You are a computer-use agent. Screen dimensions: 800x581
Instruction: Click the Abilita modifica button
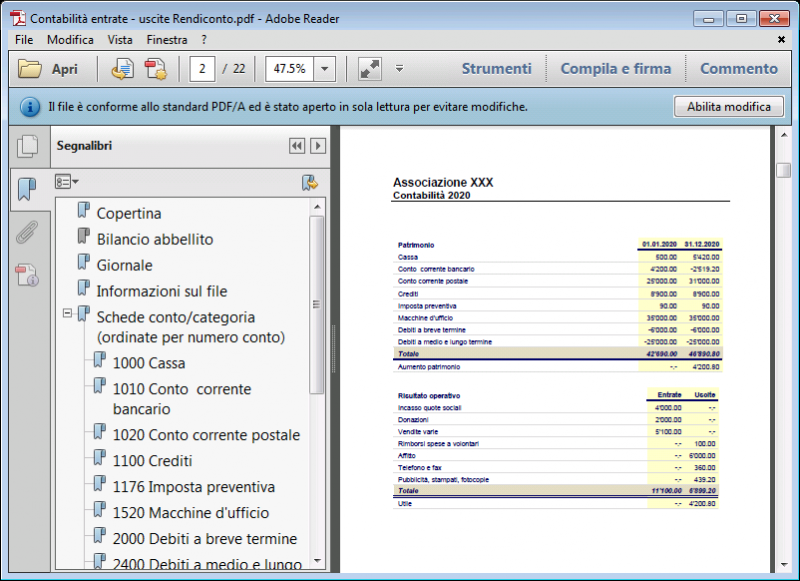[x=729, y=107]
